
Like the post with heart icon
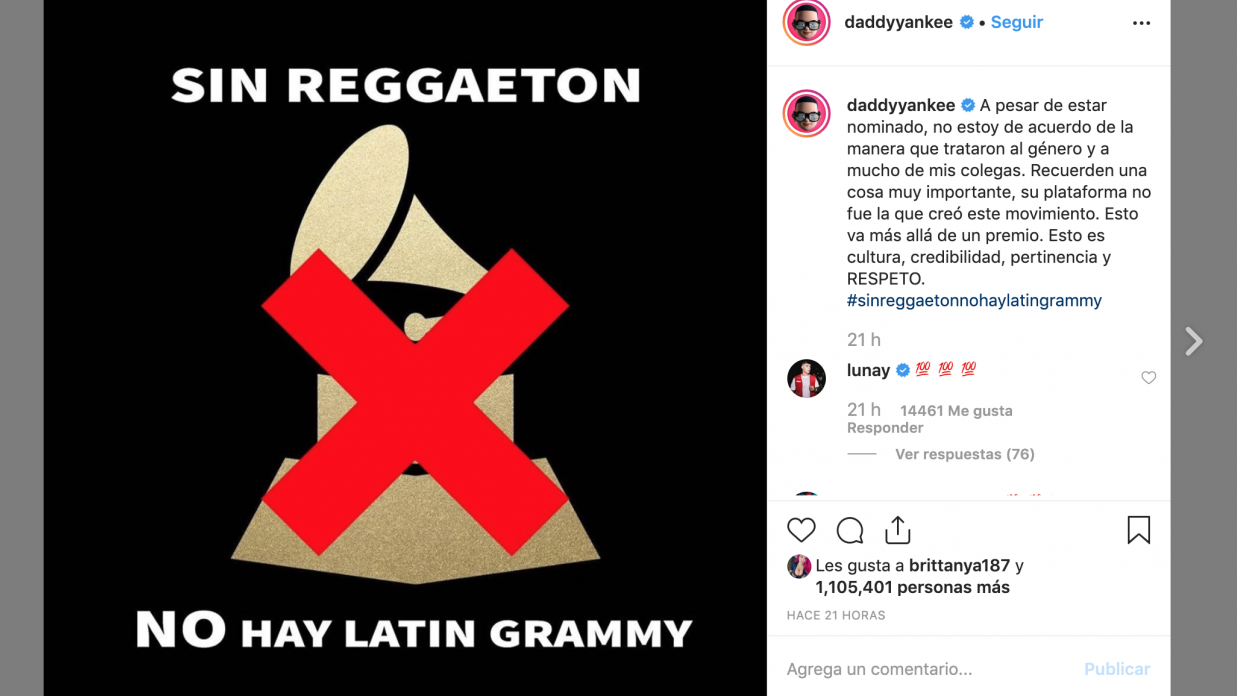coord(801,530)
